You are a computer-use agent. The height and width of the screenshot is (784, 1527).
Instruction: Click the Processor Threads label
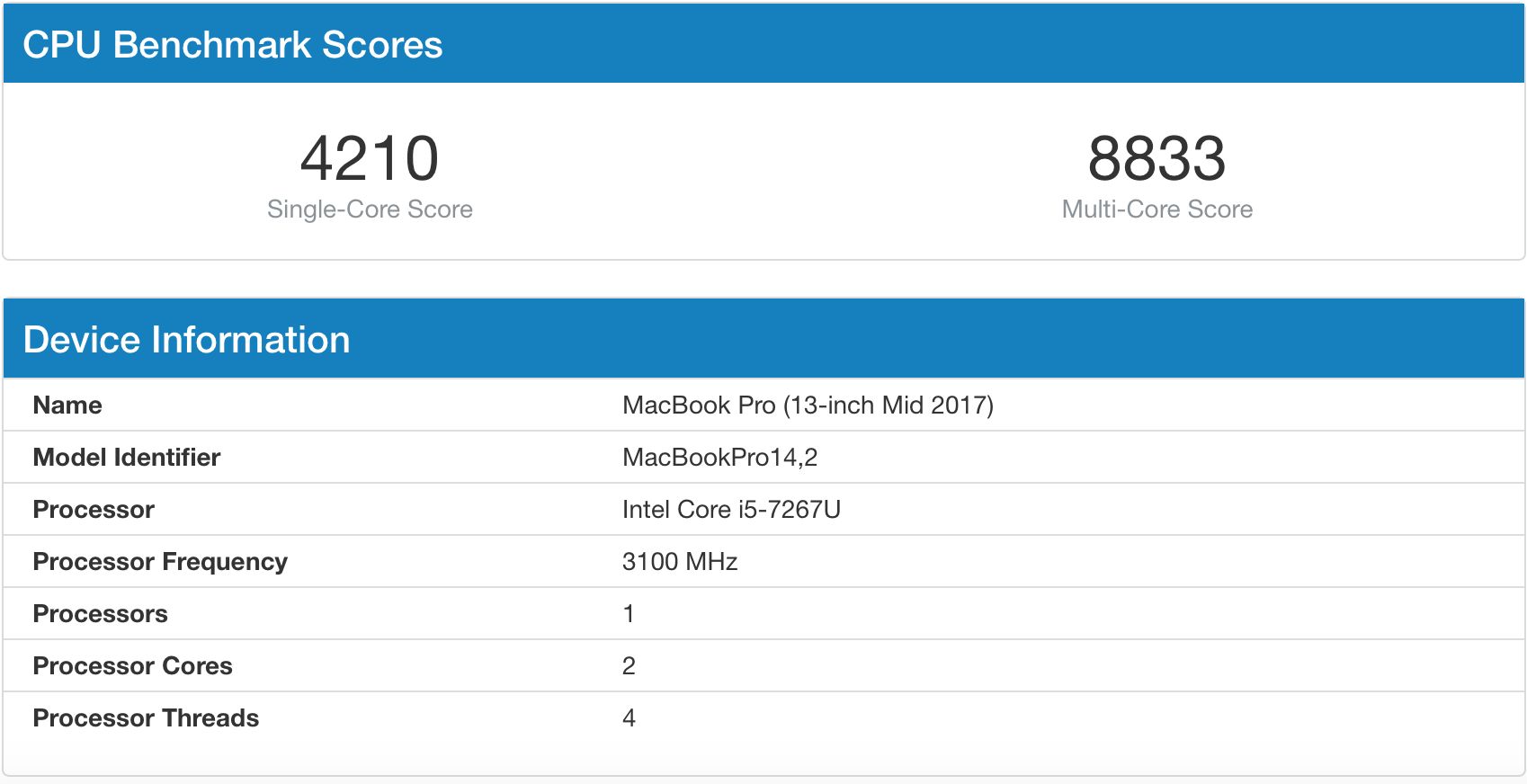point(146,718)
